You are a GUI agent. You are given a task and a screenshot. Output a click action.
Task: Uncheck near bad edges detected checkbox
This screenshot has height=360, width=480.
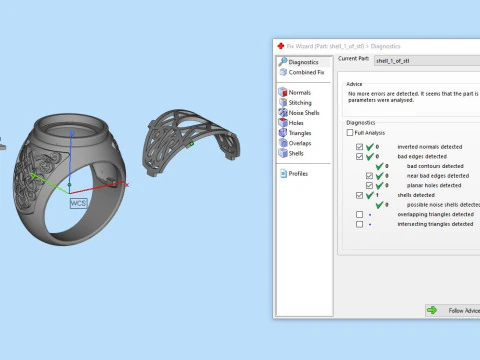[x=369, y=176]
